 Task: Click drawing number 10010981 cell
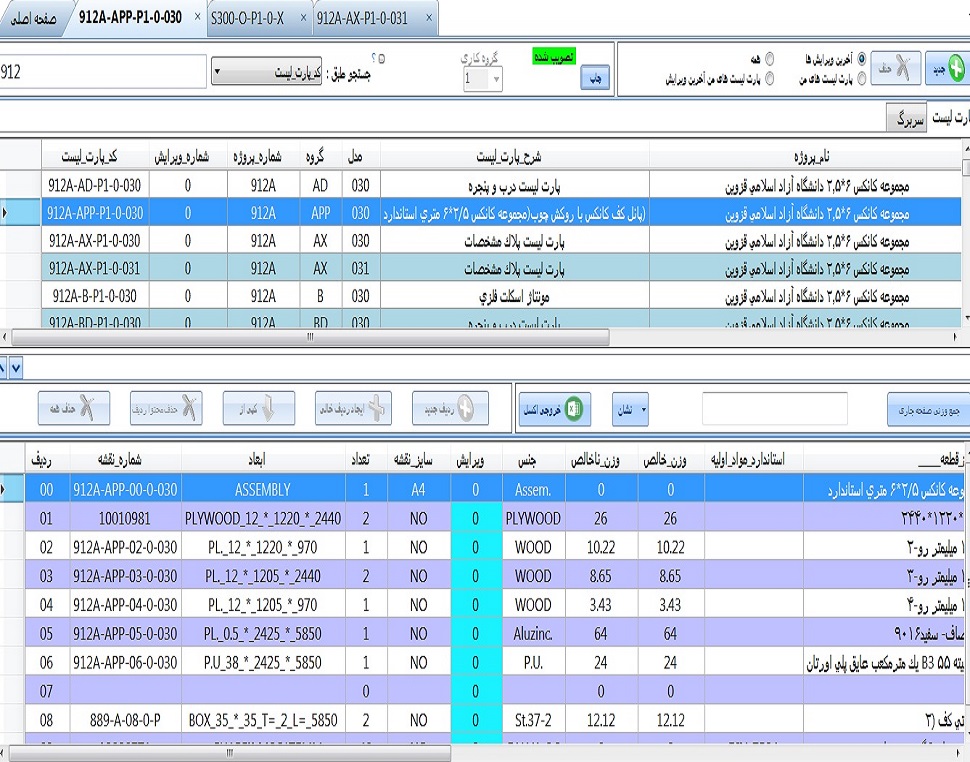tap(126, 518)
